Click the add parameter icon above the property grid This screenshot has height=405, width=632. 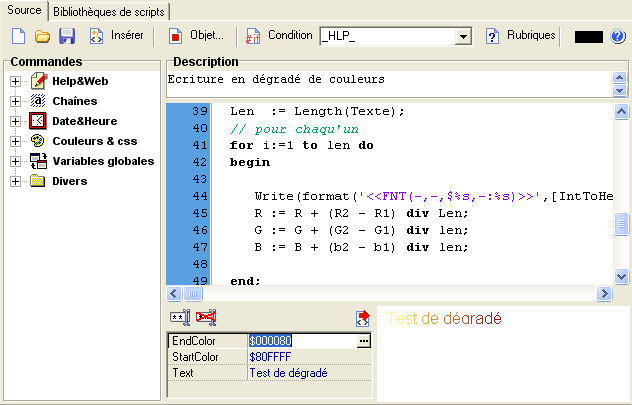pos(180,318)
